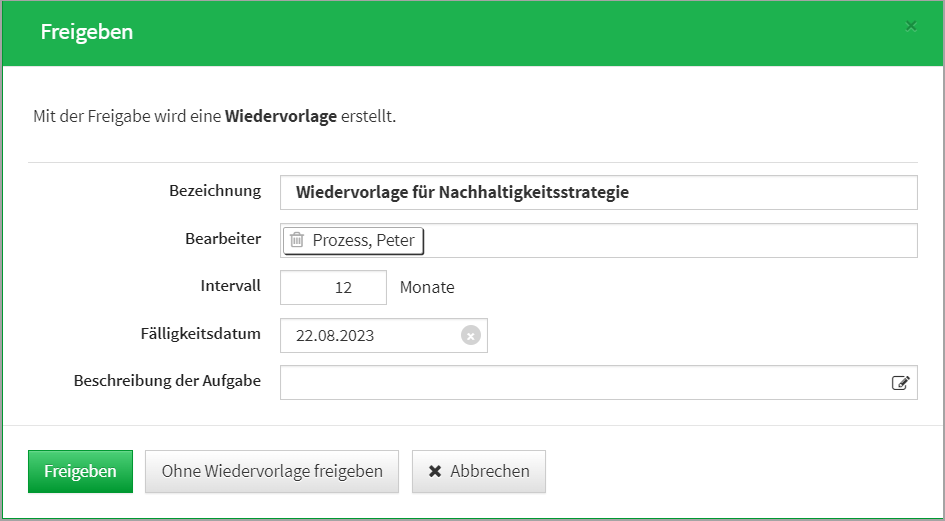Click the Fälligkeitsdatum label
Screen dimensions: 945x521
(201, 333)
